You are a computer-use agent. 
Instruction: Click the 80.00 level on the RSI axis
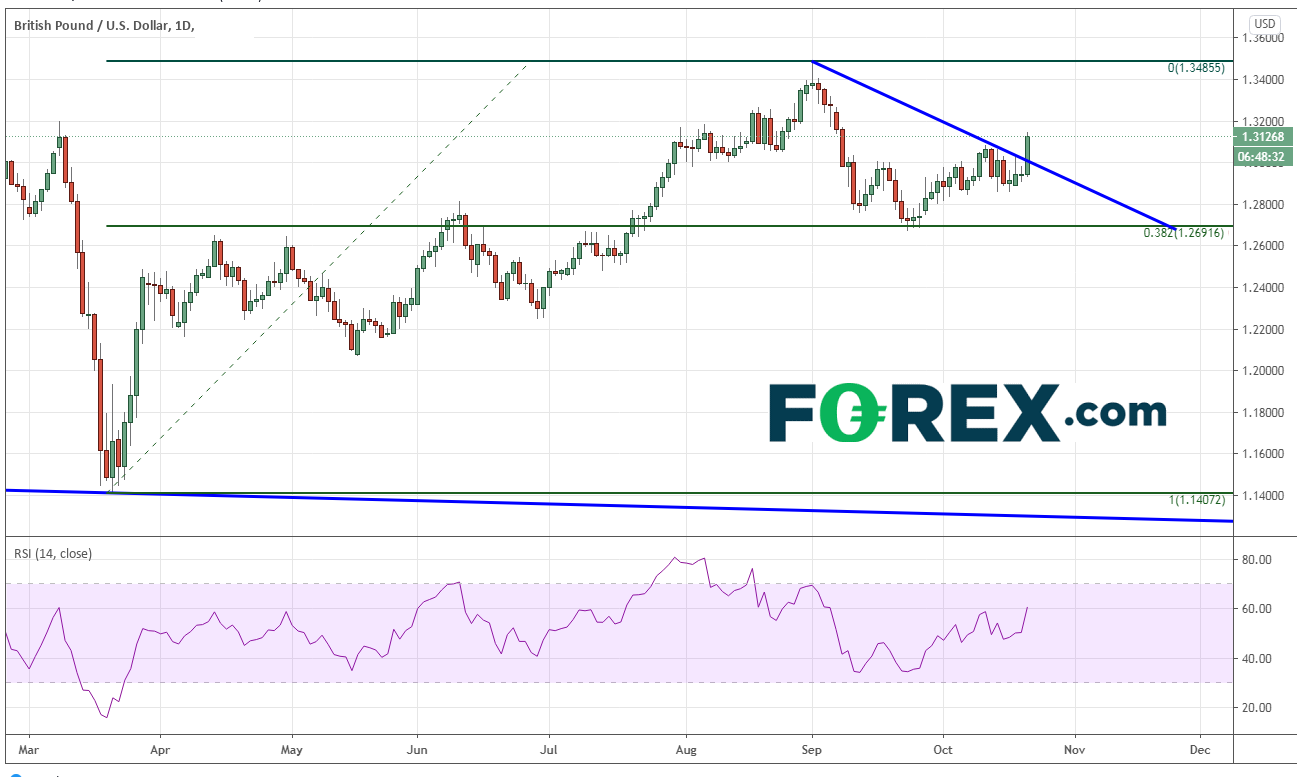pos(1257,559)
